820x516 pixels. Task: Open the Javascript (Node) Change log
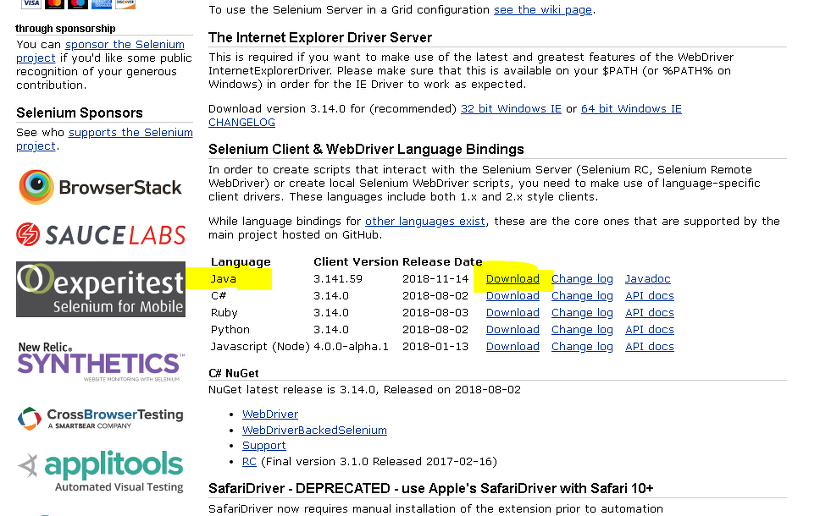coord(582,346)
